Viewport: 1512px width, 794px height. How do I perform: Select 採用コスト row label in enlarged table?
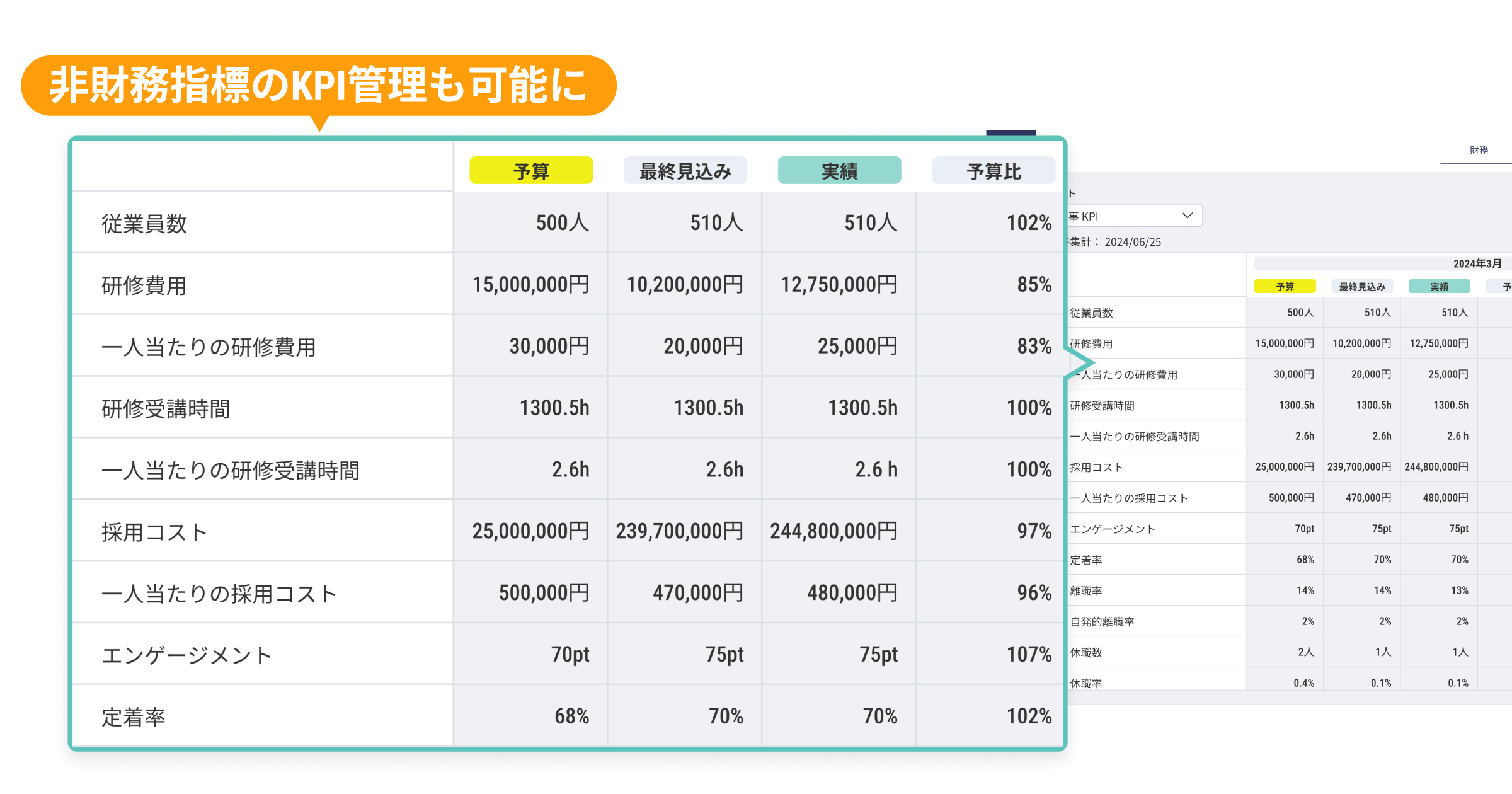(154, 532)
